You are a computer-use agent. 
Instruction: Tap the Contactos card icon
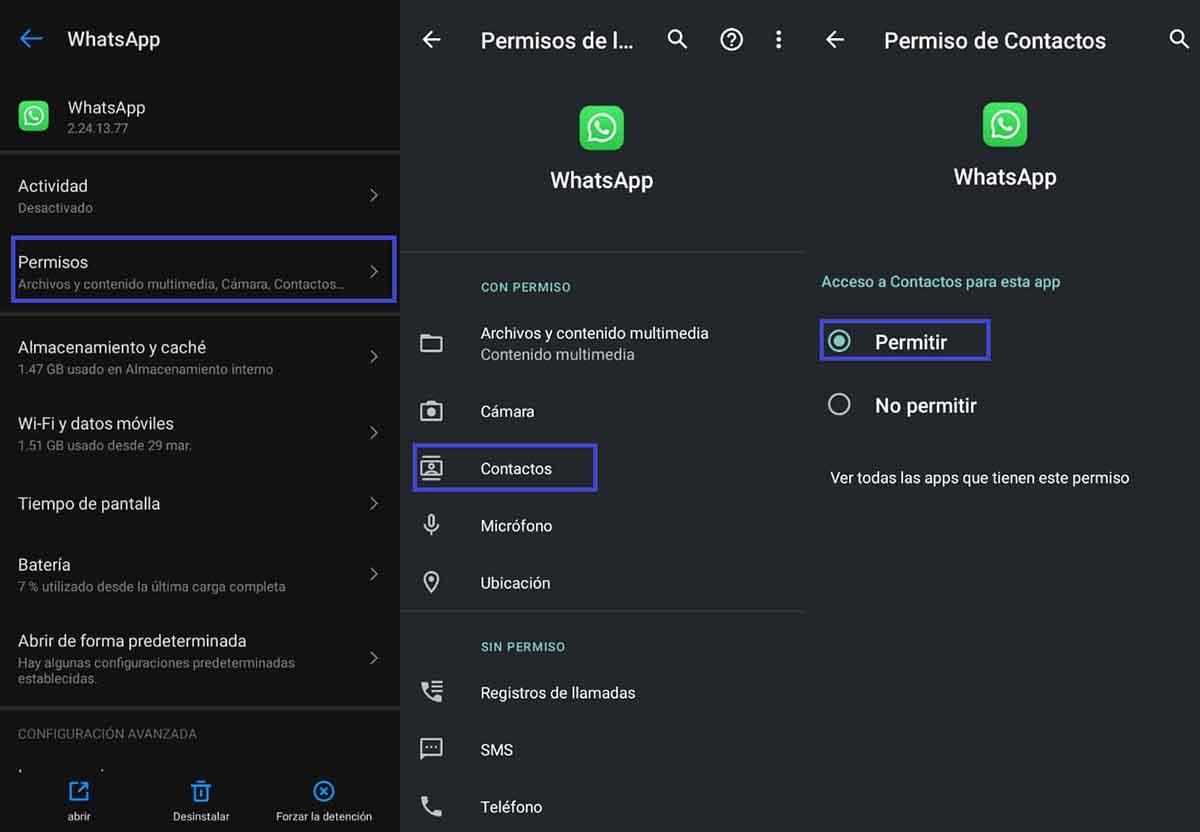[431, 468]
